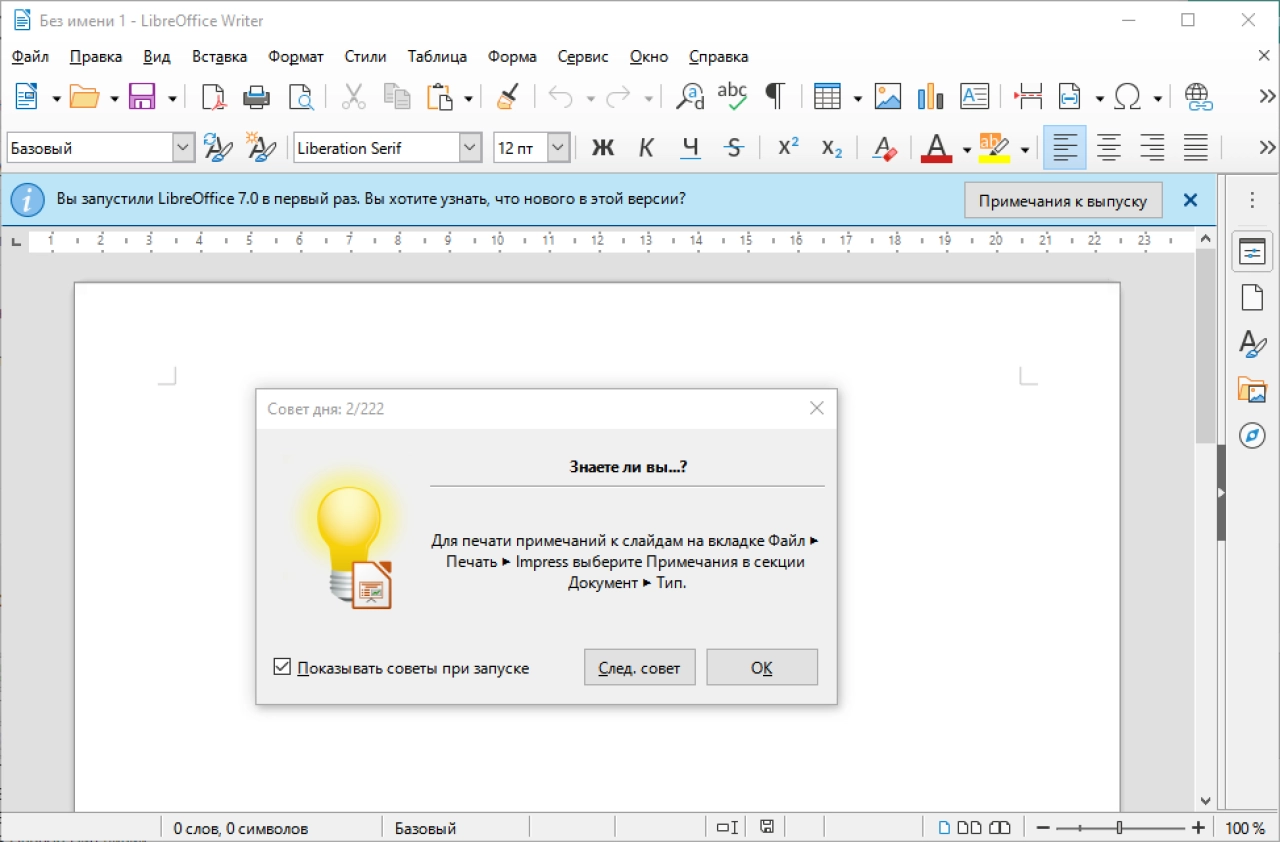The image size is (1280, 842).
Task: Open the Правка menu
Action: pyautogui.click(x=96, y=56)
